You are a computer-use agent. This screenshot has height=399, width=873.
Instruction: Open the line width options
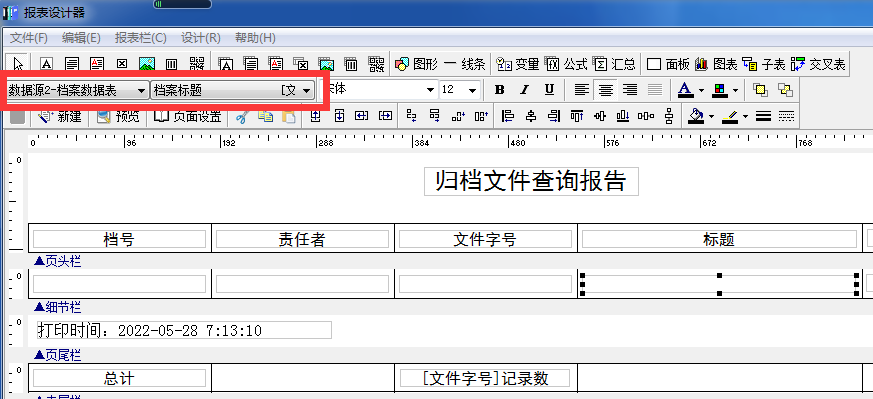[x=763, y=116]
